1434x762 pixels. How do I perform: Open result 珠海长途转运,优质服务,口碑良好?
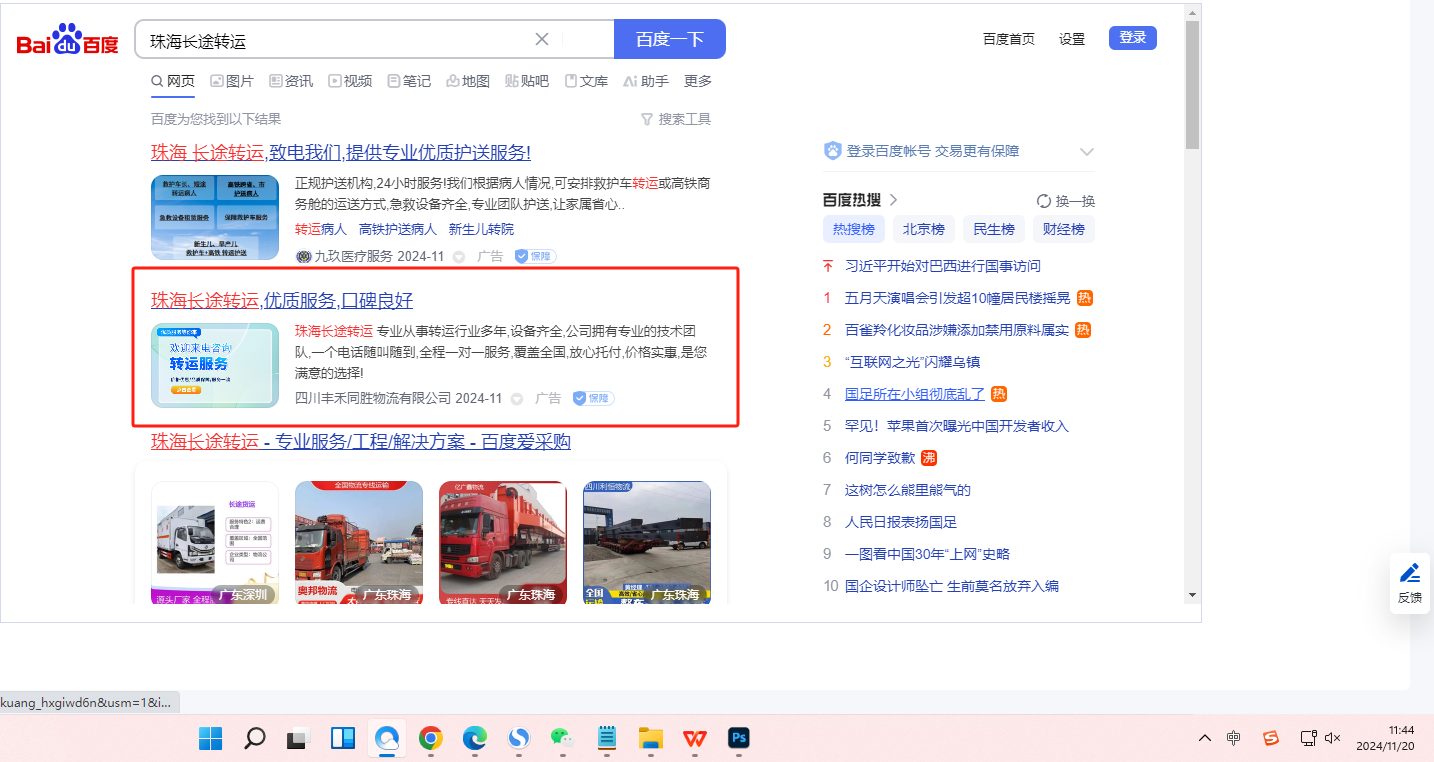point(282,301)
